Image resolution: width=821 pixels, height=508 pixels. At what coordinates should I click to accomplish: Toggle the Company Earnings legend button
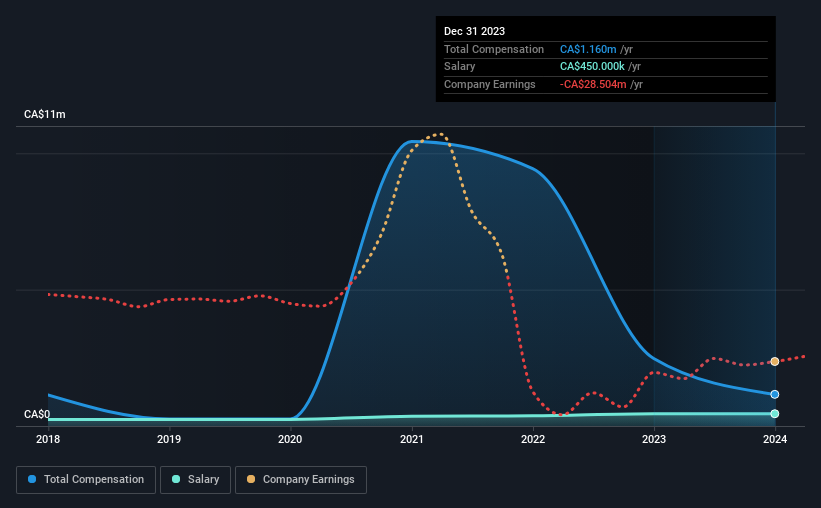click(x=301, y=480)
